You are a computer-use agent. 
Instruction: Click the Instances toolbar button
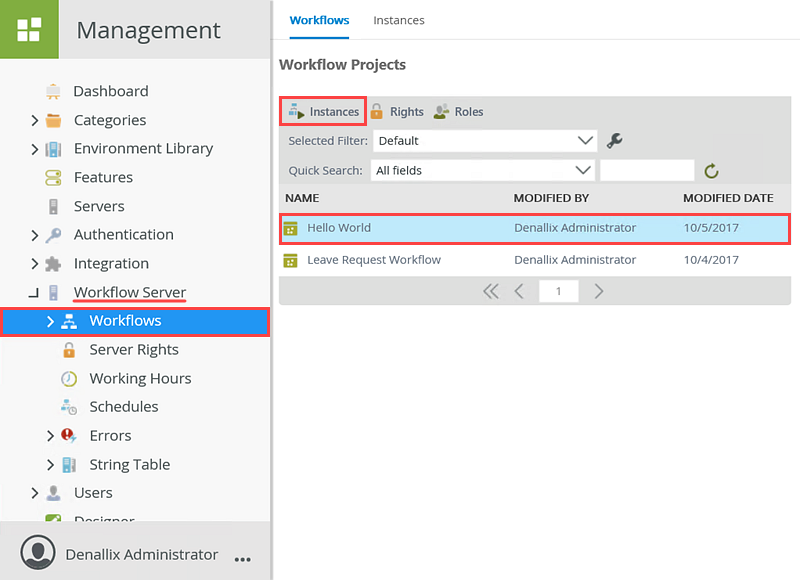point(323,112)
